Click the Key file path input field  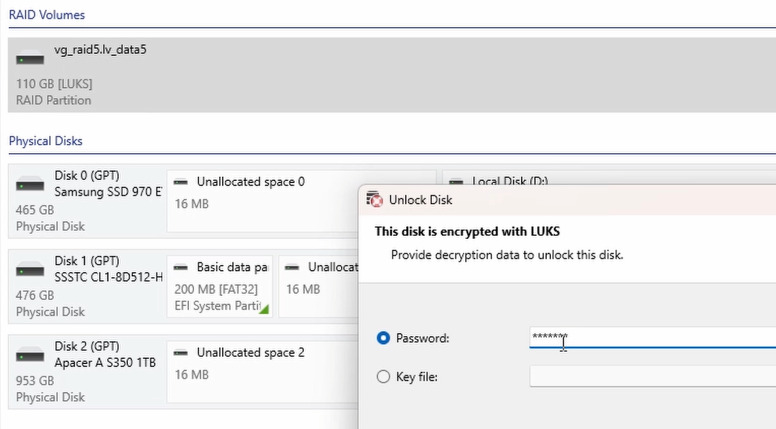point(653,376)
